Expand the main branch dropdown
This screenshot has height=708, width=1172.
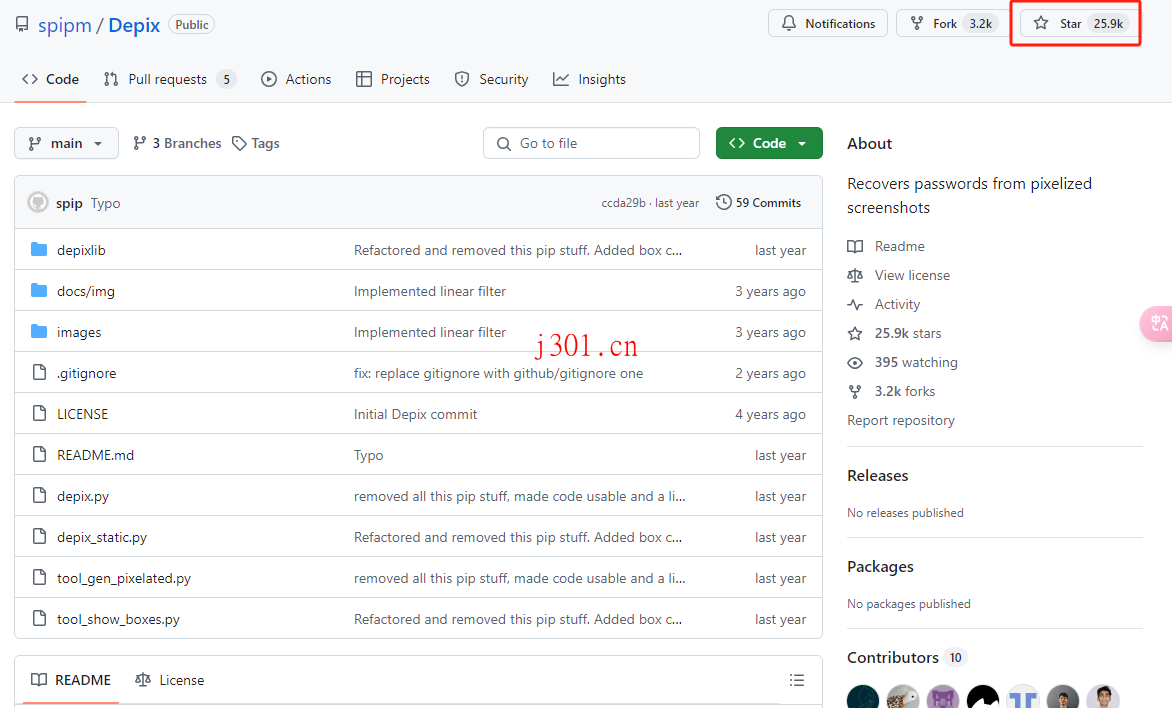(66, 143)
